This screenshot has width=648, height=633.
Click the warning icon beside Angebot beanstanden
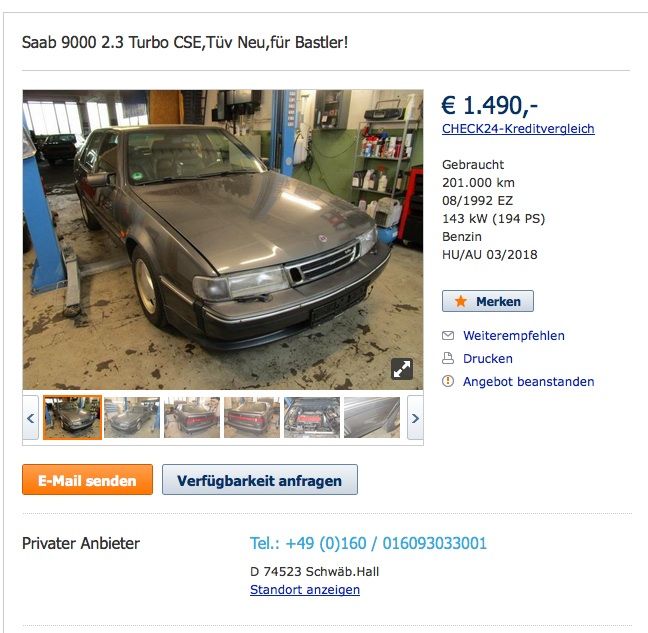coord(448,381)
